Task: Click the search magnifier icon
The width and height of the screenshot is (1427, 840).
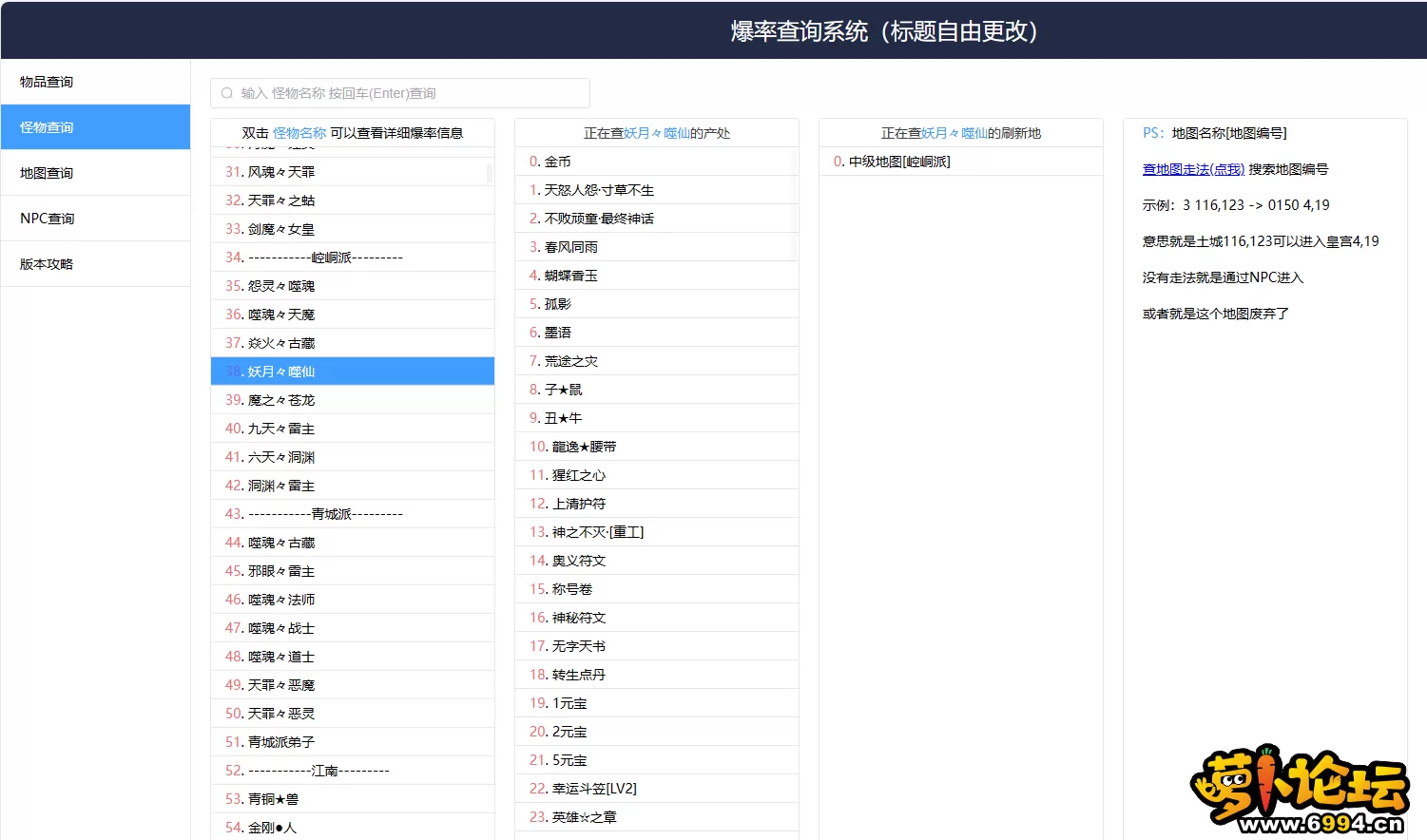Action: pos(227,93)
